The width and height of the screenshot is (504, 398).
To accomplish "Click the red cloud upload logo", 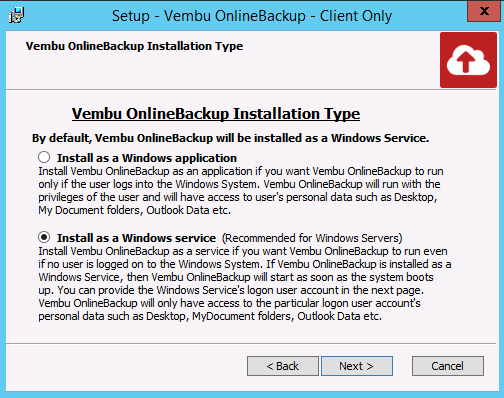I will [468, 60].
